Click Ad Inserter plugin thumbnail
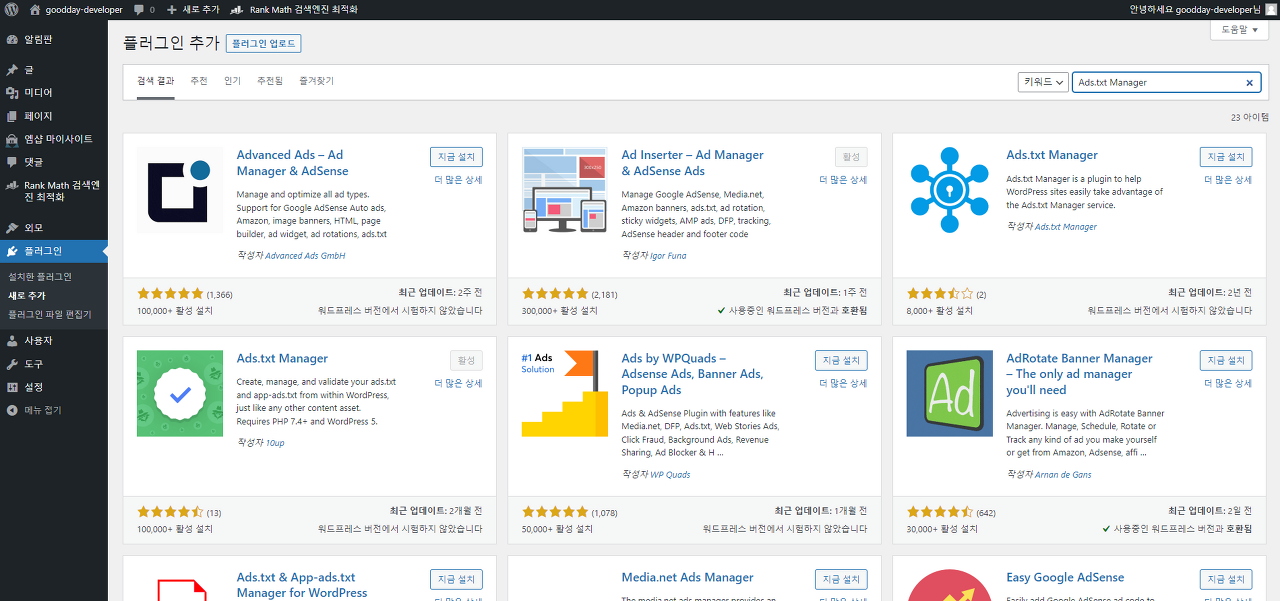1280x601 pixels. 565,190
